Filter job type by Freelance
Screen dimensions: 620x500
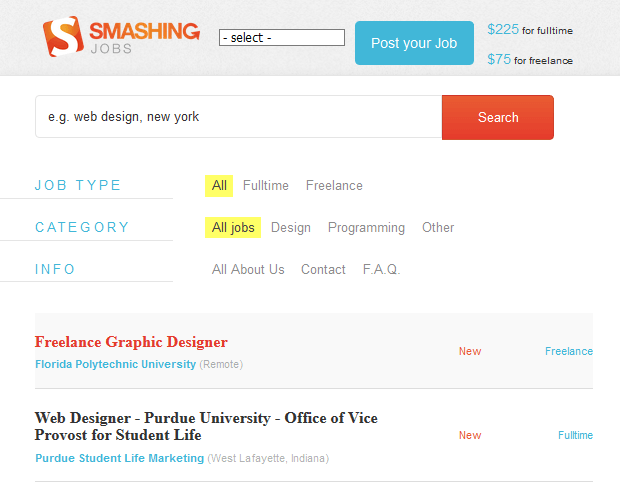pyautogui.click(x=334, y=185)
